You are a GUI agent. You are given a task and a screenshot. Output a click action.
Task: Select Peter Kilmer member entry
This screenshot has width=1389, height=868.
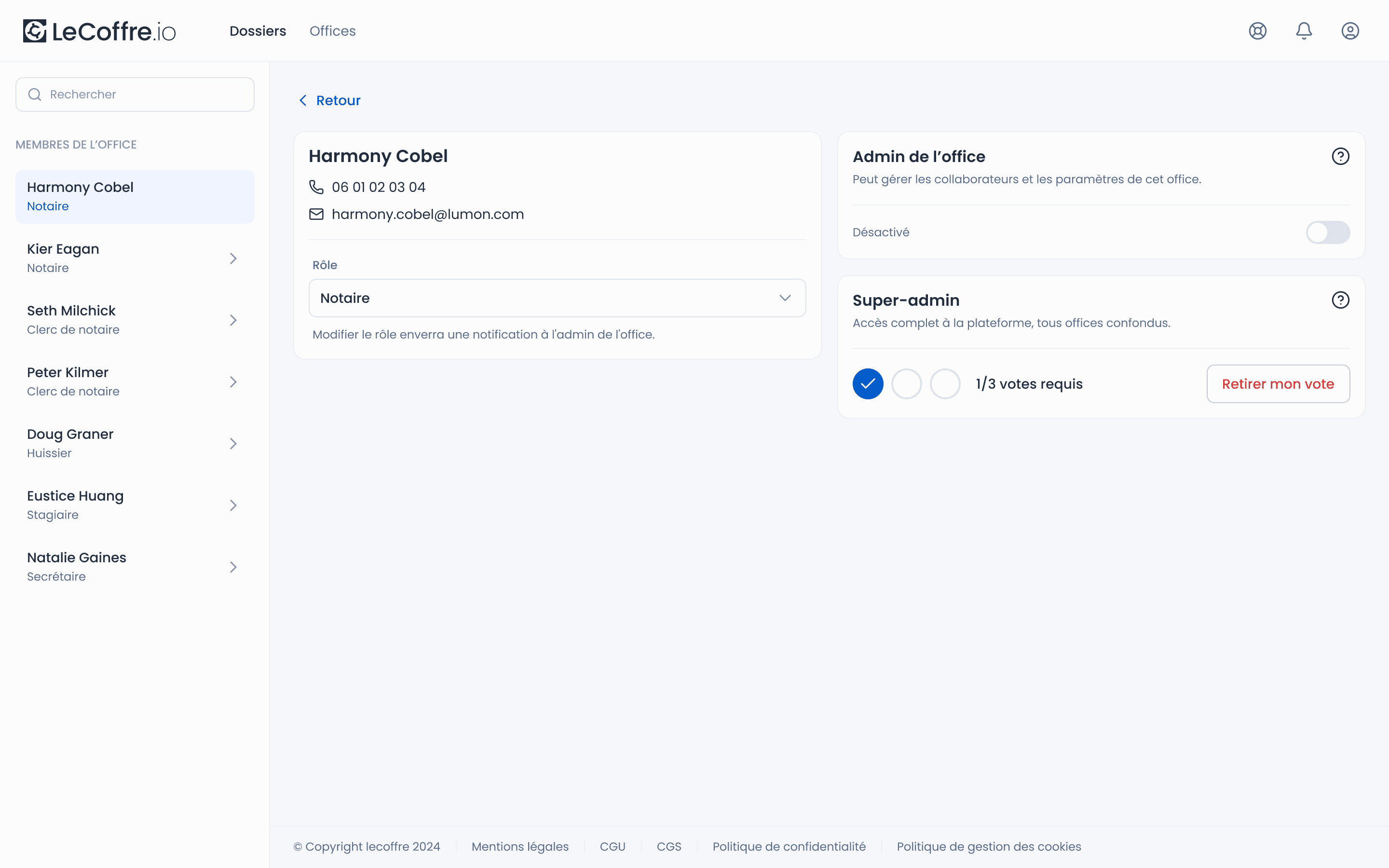[x=135, y=382]
